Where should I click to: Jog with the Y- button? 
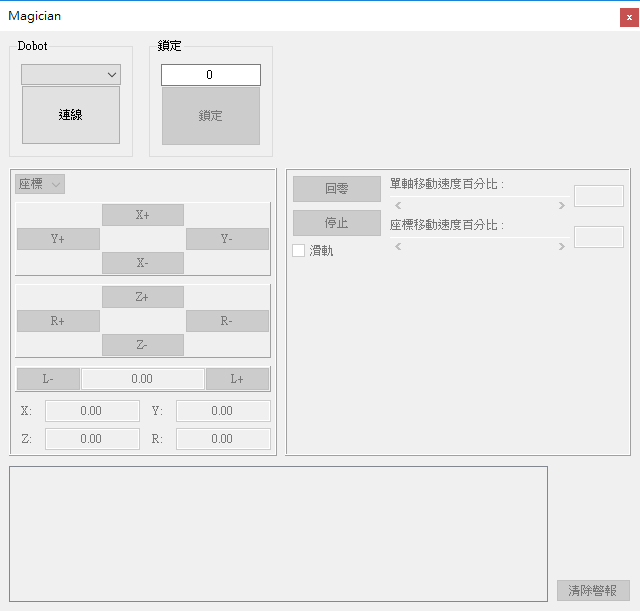[227, 239]
